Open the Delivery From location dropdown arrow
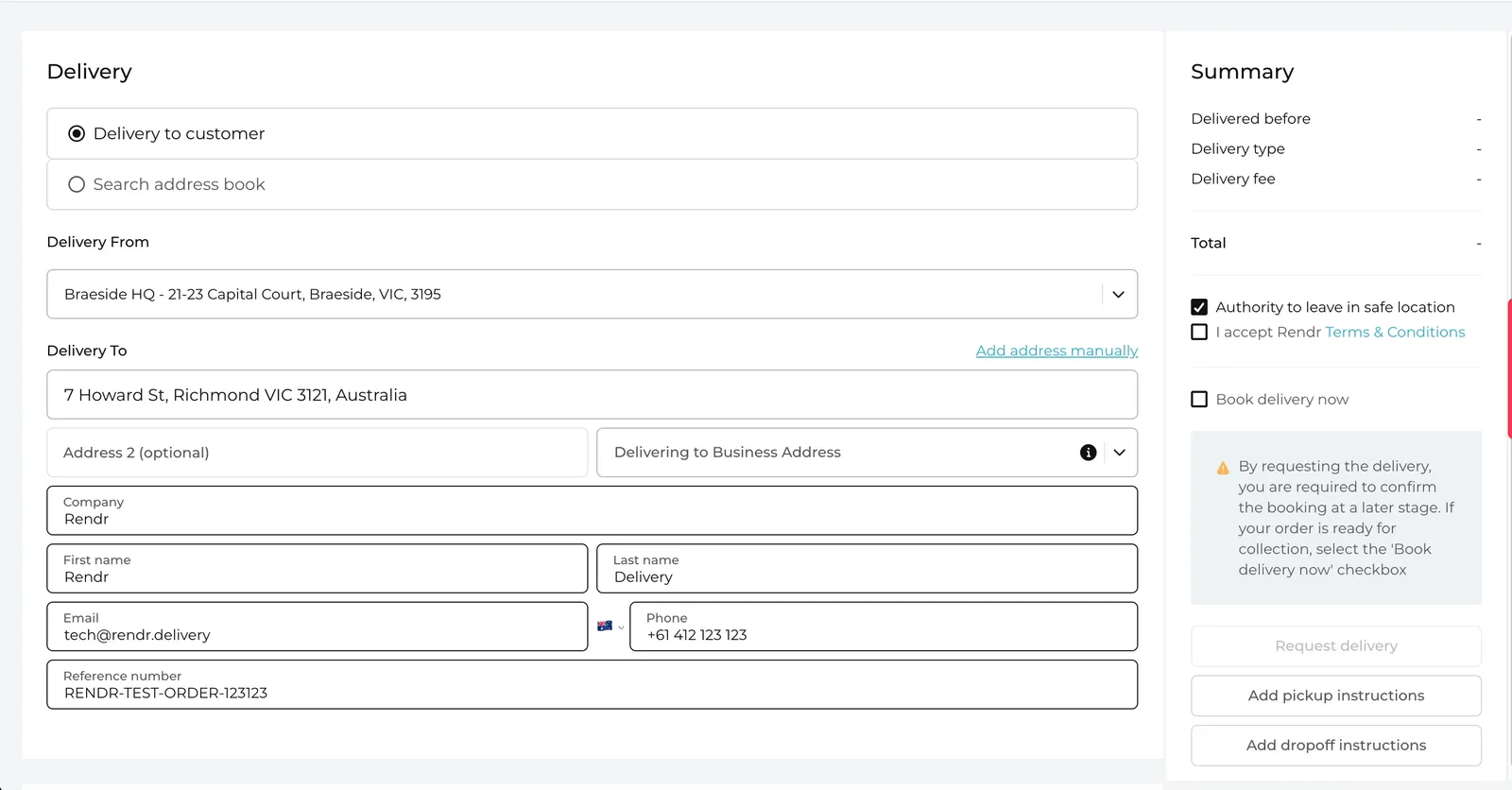Viewport: 1512px width, 790px height. (x=1118, y=294)
